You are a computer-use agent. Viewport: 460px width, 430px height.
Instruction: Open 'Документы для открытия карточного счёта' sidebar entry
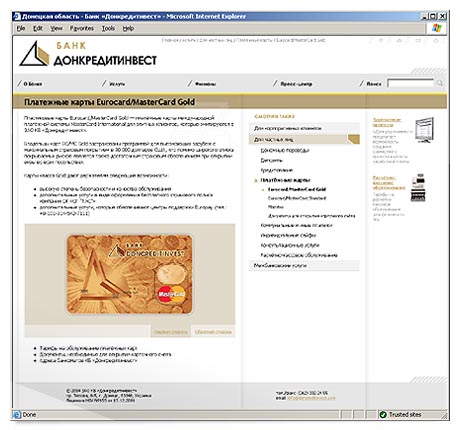click(x=311, y=216)
